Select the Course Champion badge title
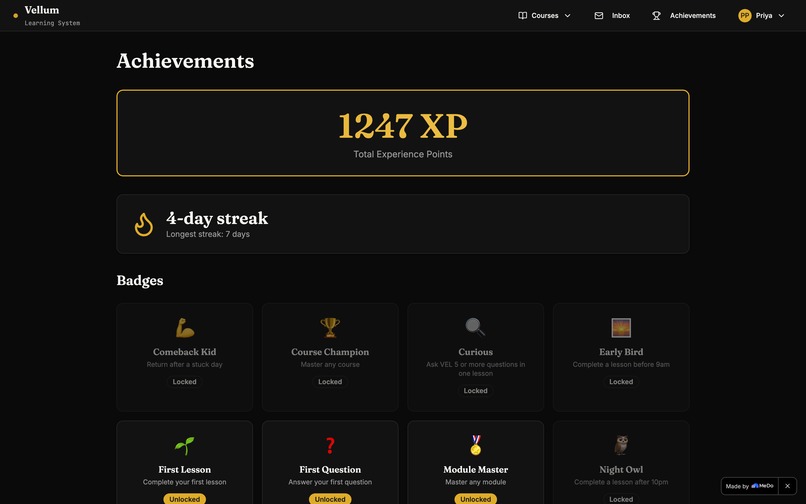This screenshot has height=504, width=806. (330, 352)
